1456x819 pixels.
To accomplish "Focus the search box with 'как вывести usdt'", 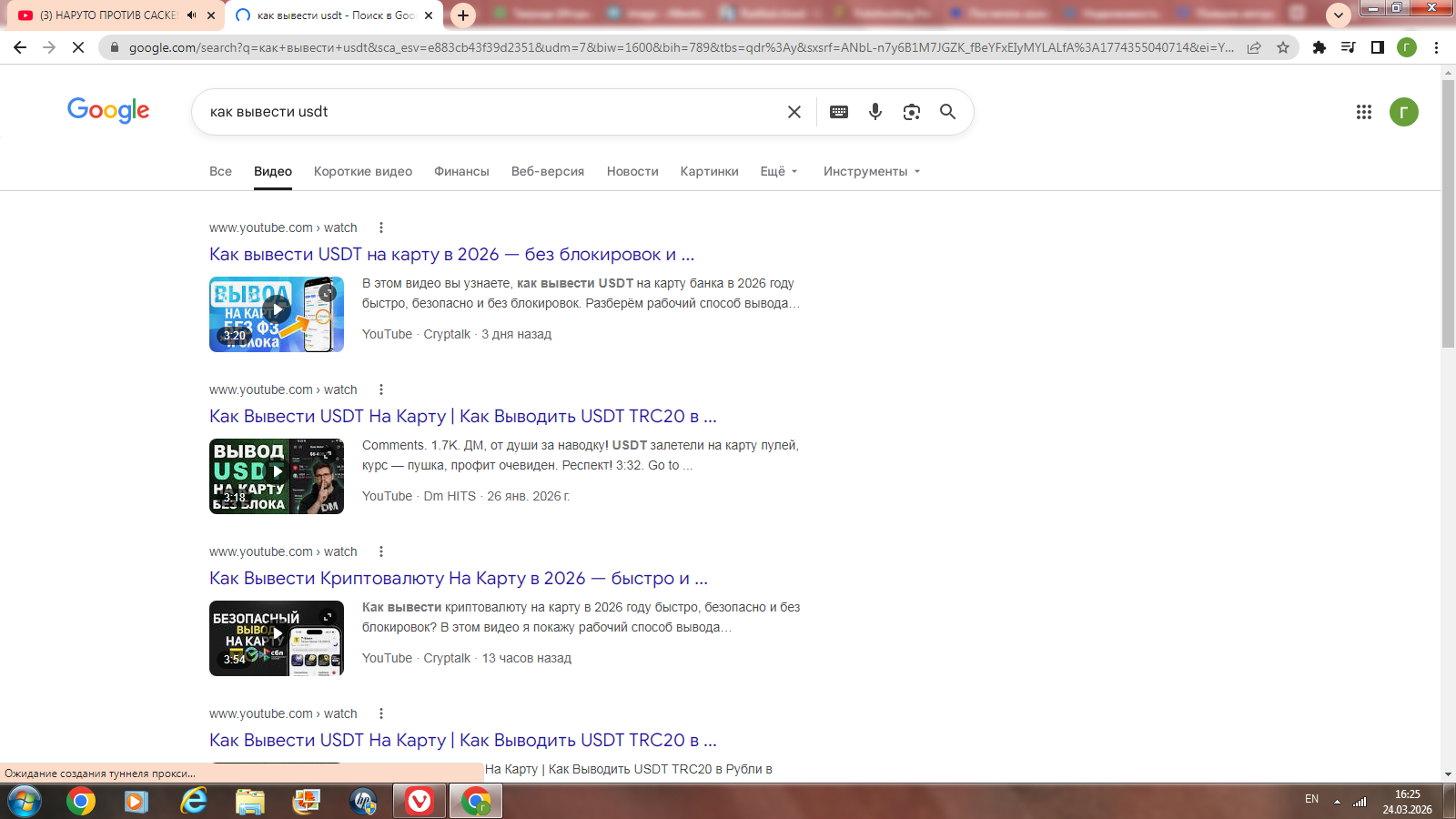I will (491, 112).
